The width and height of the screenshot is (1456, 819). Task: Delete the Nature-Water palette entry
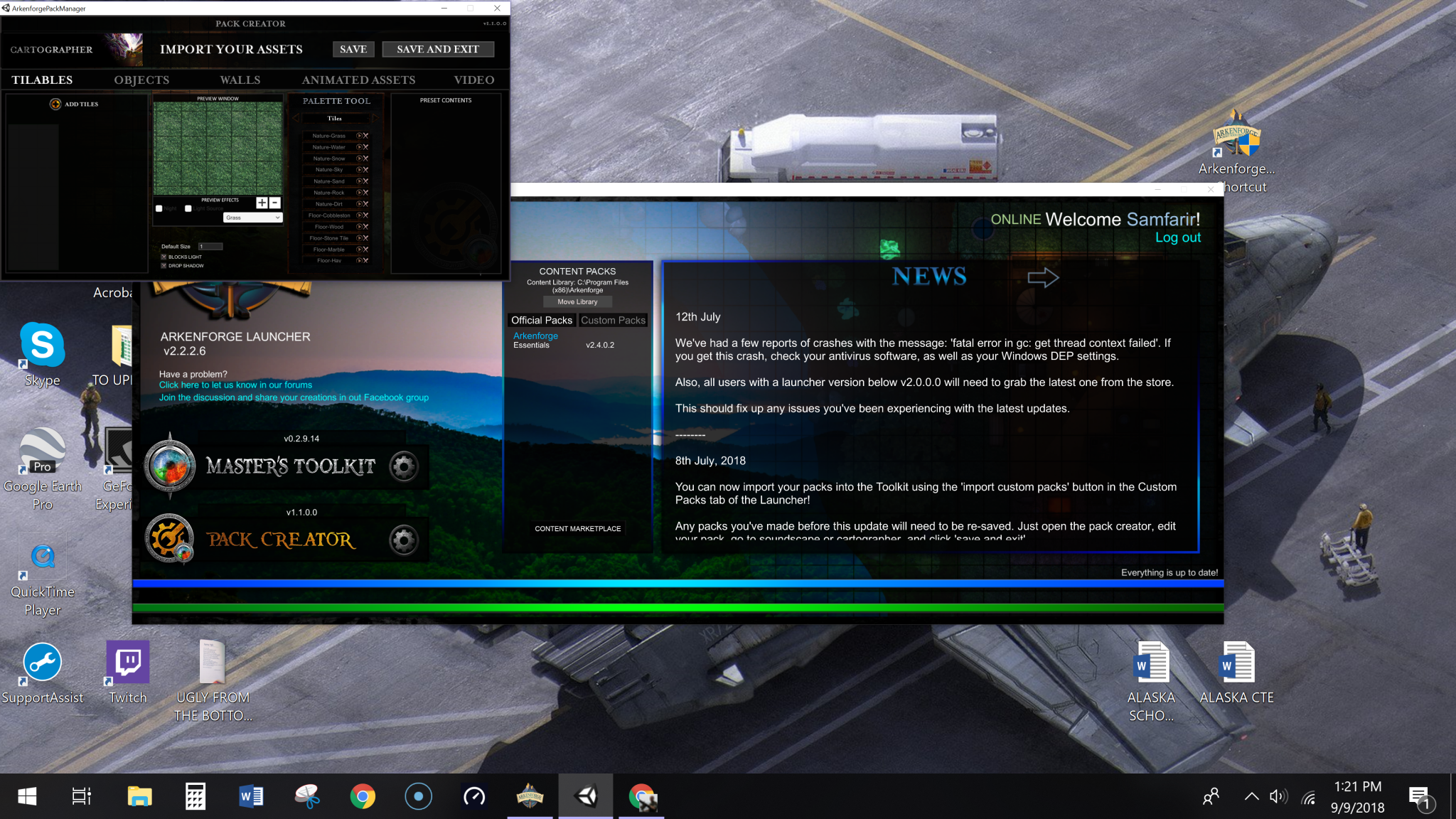[x=366, y=147]
